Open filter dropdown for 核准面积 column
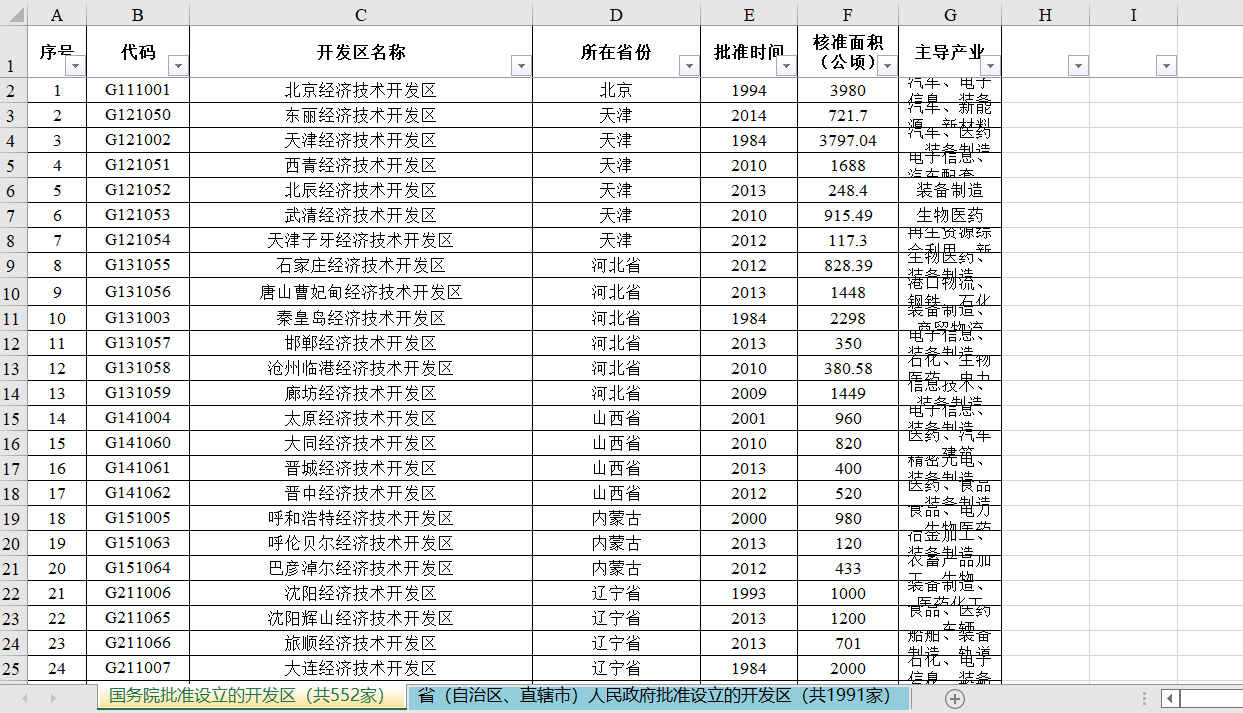 click(887, 65)
